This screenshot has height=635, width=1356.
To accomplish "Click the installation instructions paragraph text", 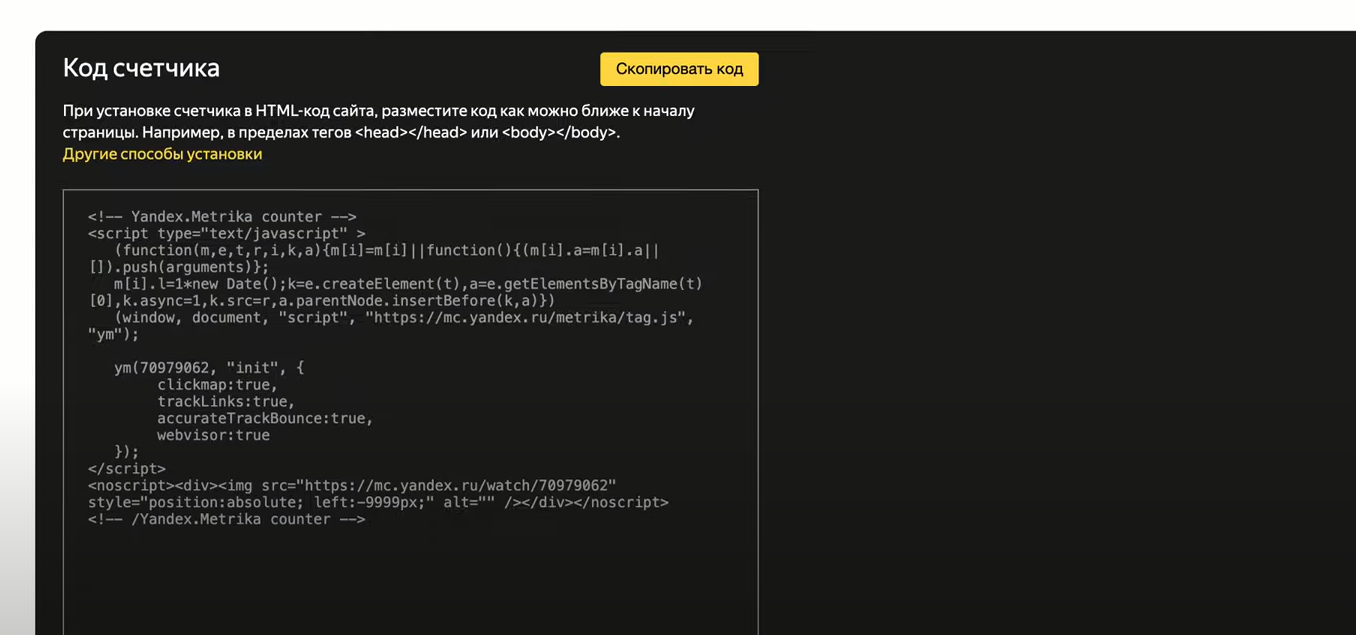I will (x=378, y=121).
